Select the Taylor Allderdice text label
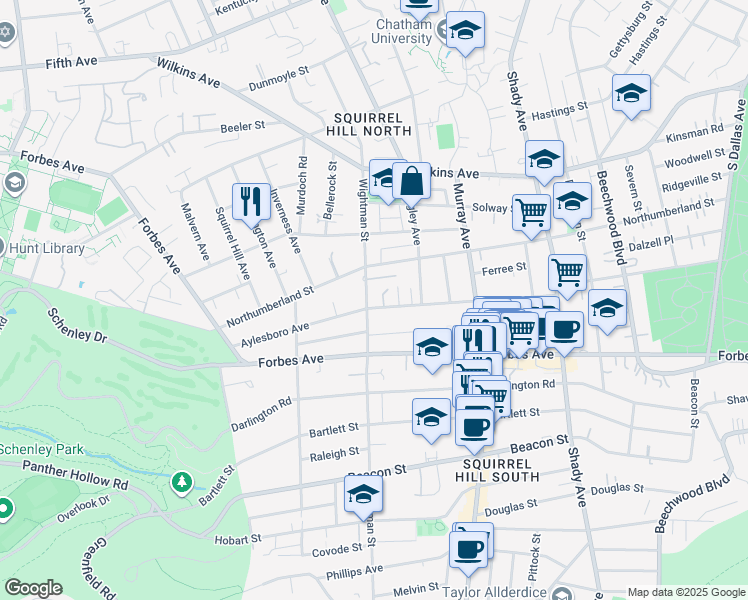 click(494, 593)
